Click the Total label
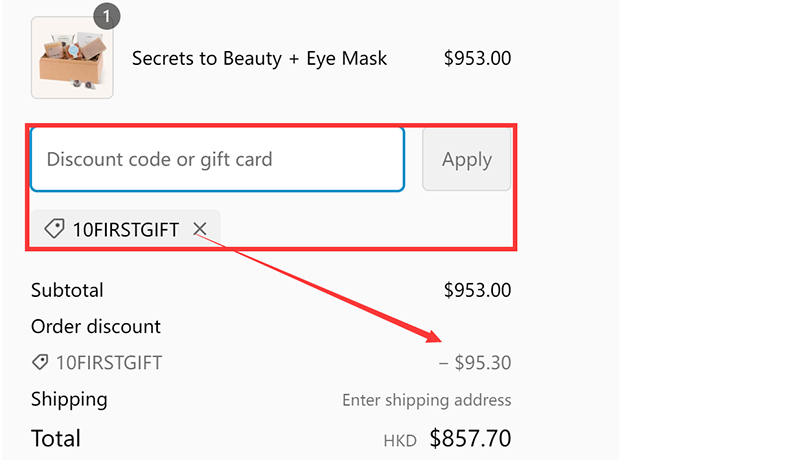This screenshot has height=460, width=800. 56,438
